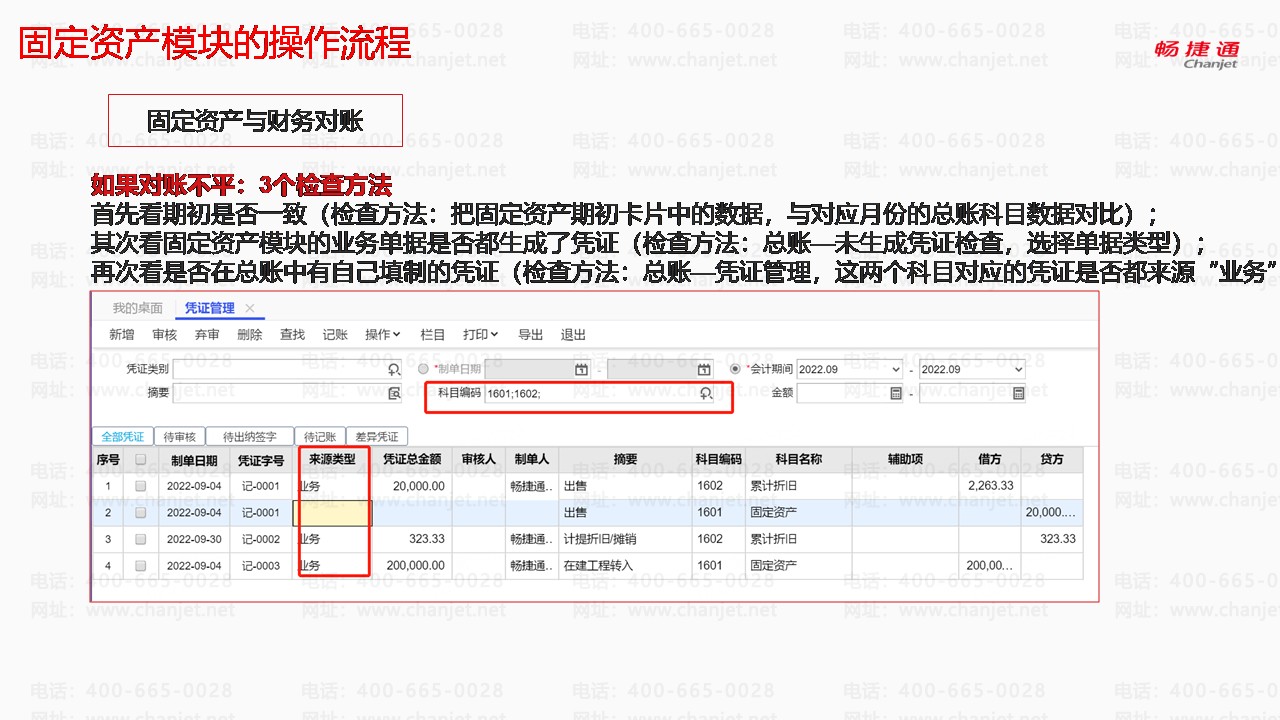The image size is (1280, 720).
Task: Select the 会计期间 radio button
Action: coord(736,369)
